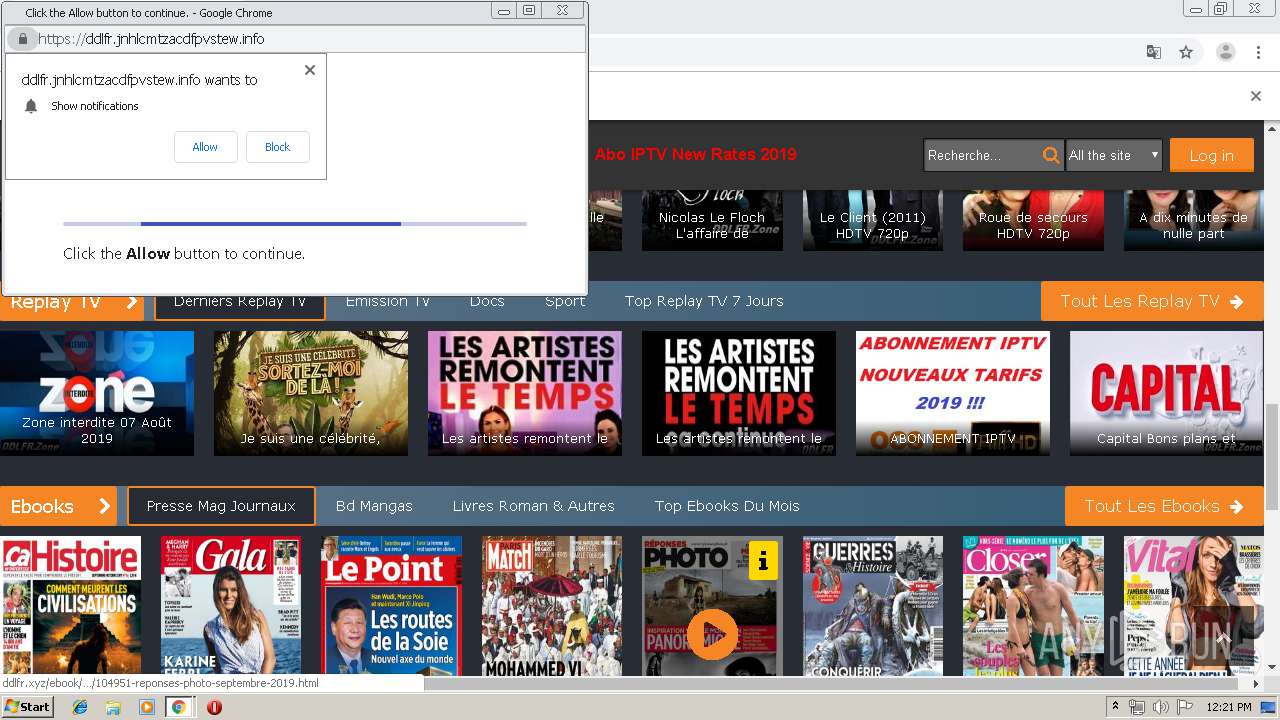Click the Google Translate icon in Chrome toolbar
This screenshot has height=720, width=1280.
[1154, 52]
